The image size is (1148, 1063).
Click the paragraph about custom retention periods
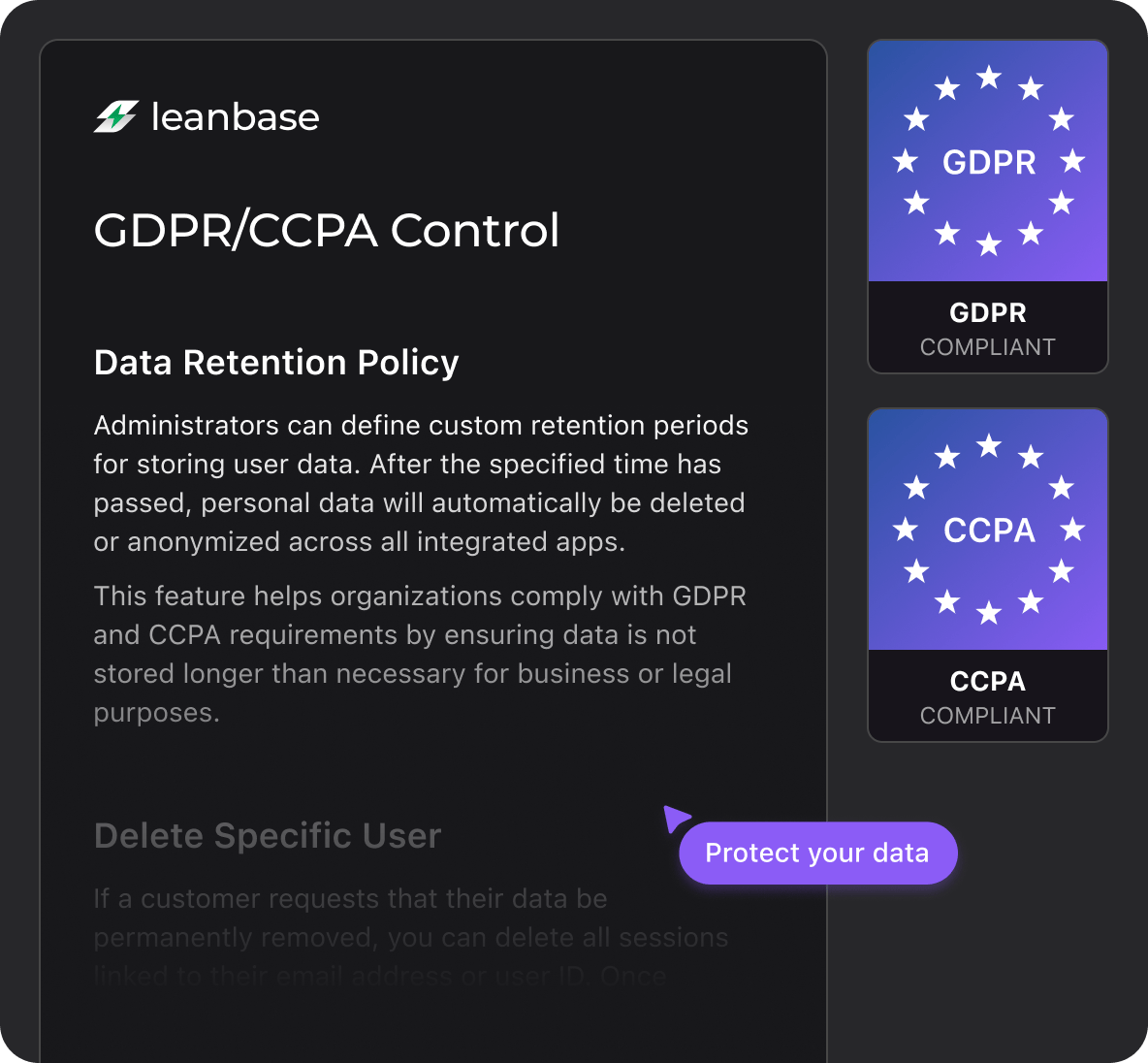(x=421, y=484)
